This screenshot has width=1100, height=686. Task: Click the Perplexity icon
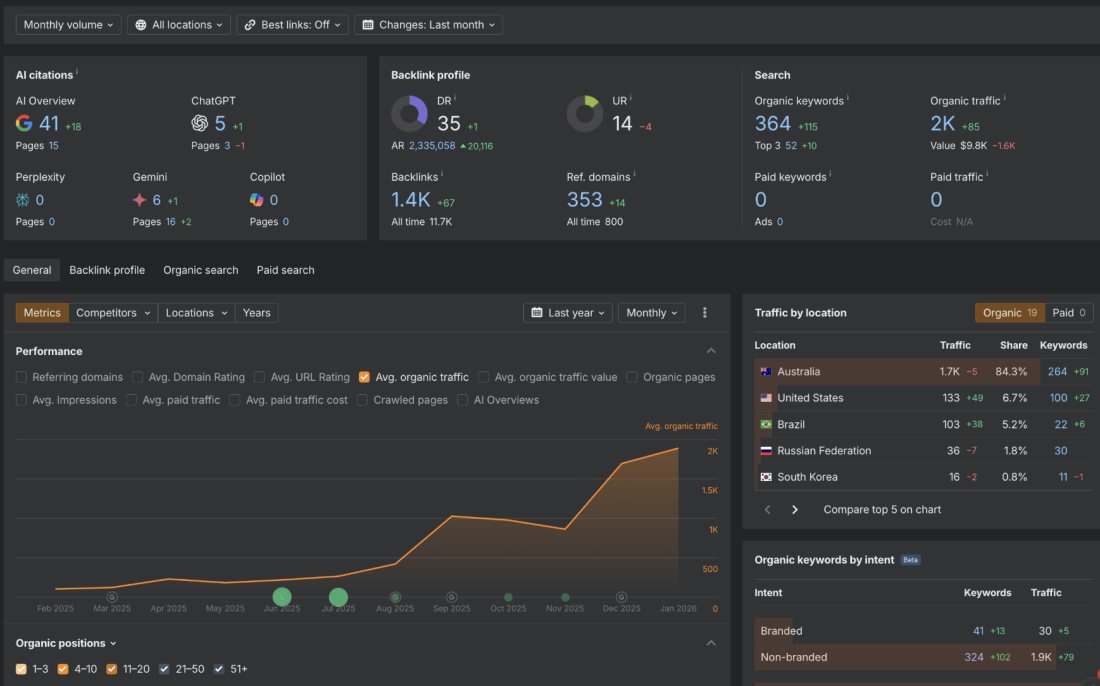click(22, 199)
